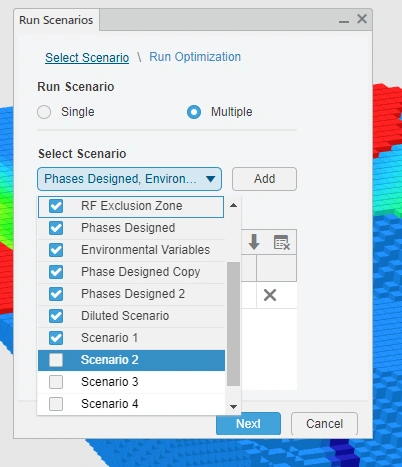This screenshot has height=467, width=402.
Task: Close the Run Scenarios dialog
Action: click(x=362, y=19)
